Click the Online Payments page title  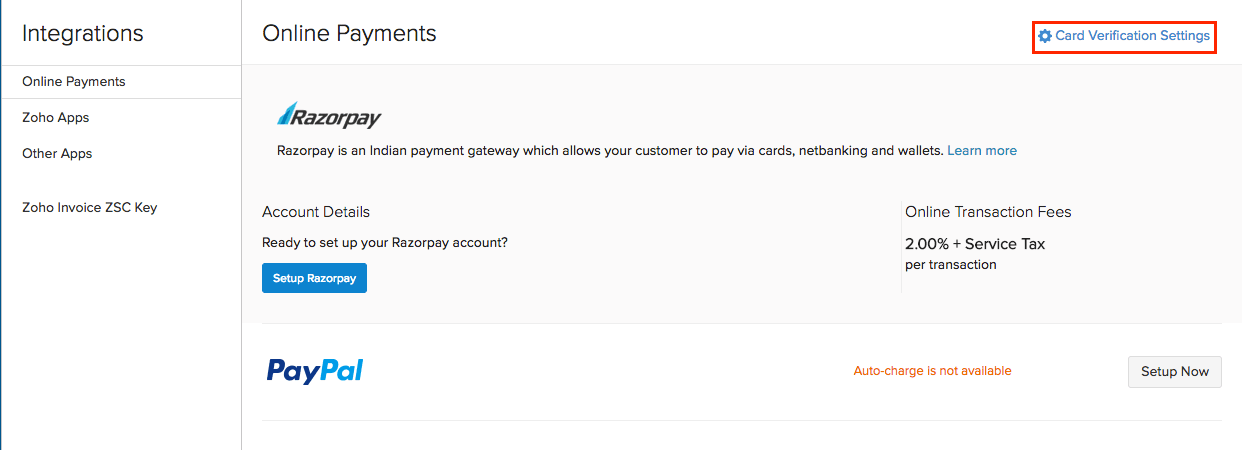[x=349, y=34]
